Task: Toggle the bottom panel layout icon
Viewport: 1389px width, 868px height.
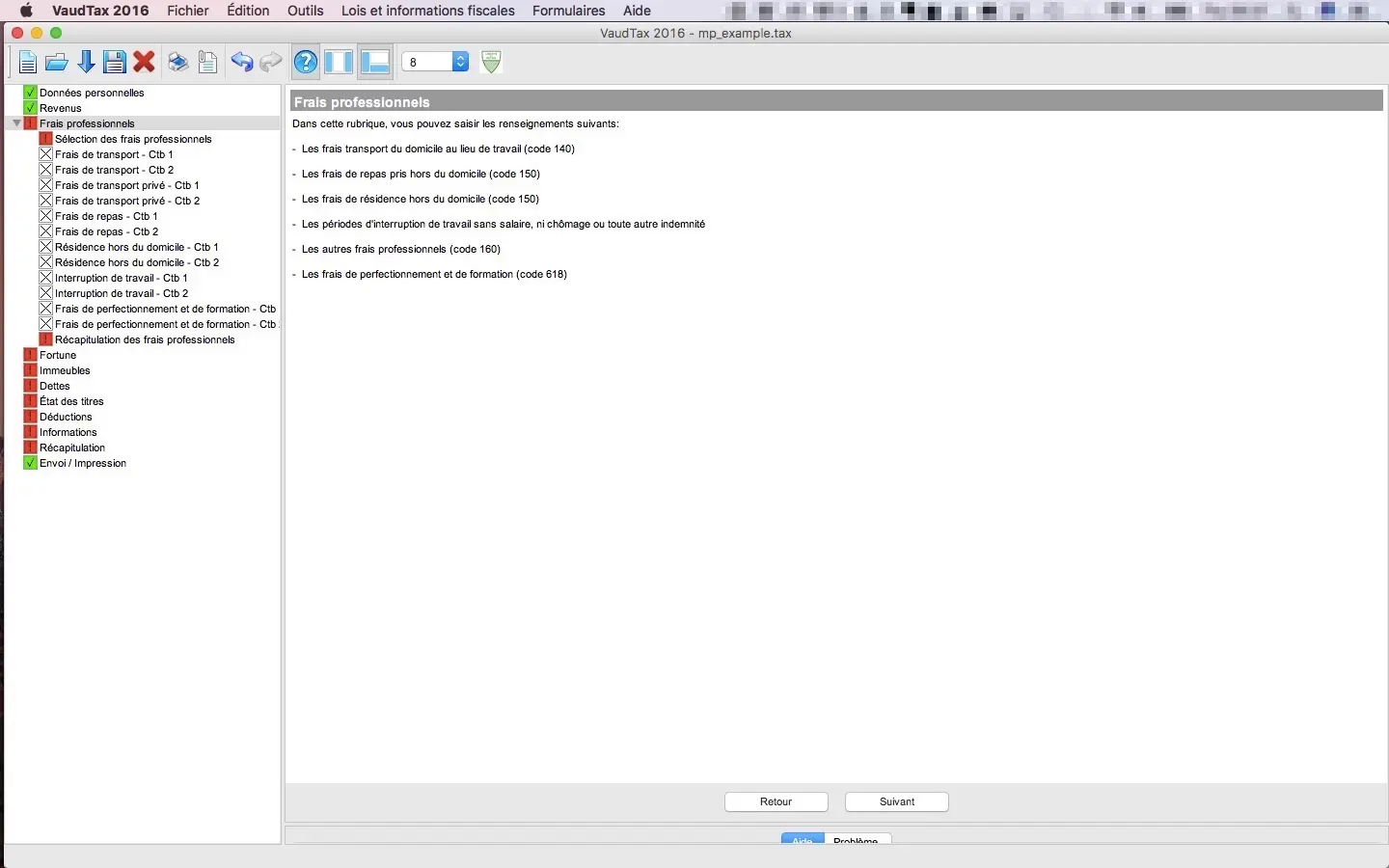Action: click(375, 63)
